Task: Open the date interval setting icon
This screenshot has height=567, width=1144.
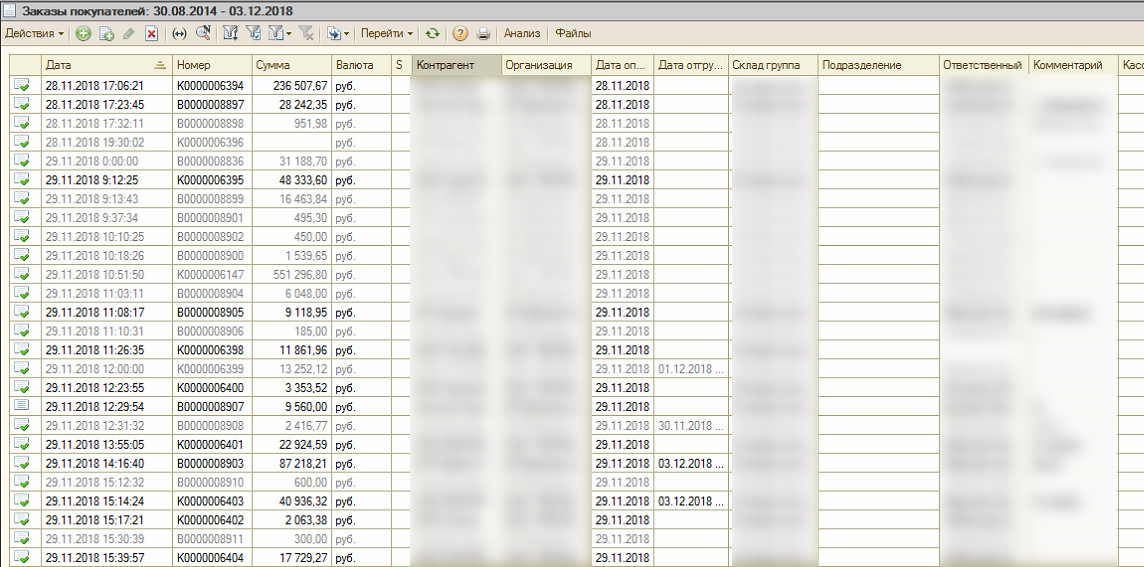Action: pyautogui.click(x=180, y=33)
